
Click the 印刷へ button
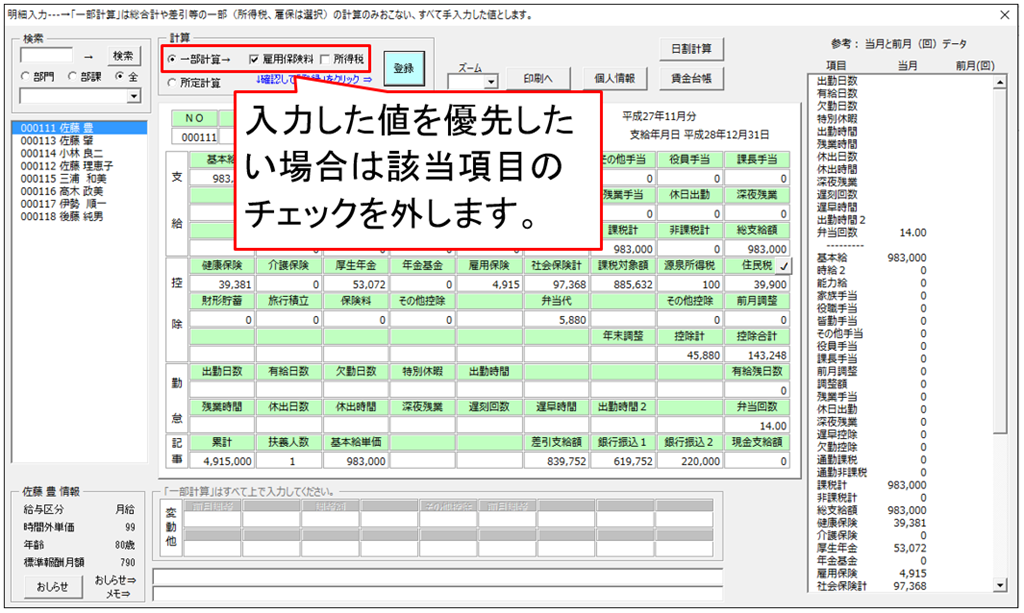click(x=537, y=78)
